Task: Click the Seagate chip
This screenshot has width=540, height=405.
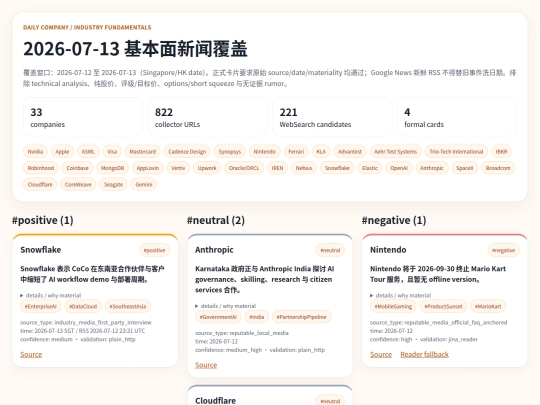Action: [x=113, y=185]
